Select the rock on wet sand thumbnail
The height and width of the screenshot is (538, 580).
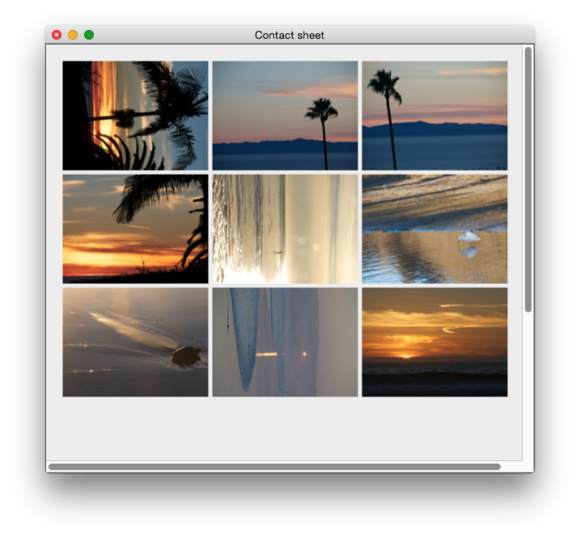tap(135, 342)
